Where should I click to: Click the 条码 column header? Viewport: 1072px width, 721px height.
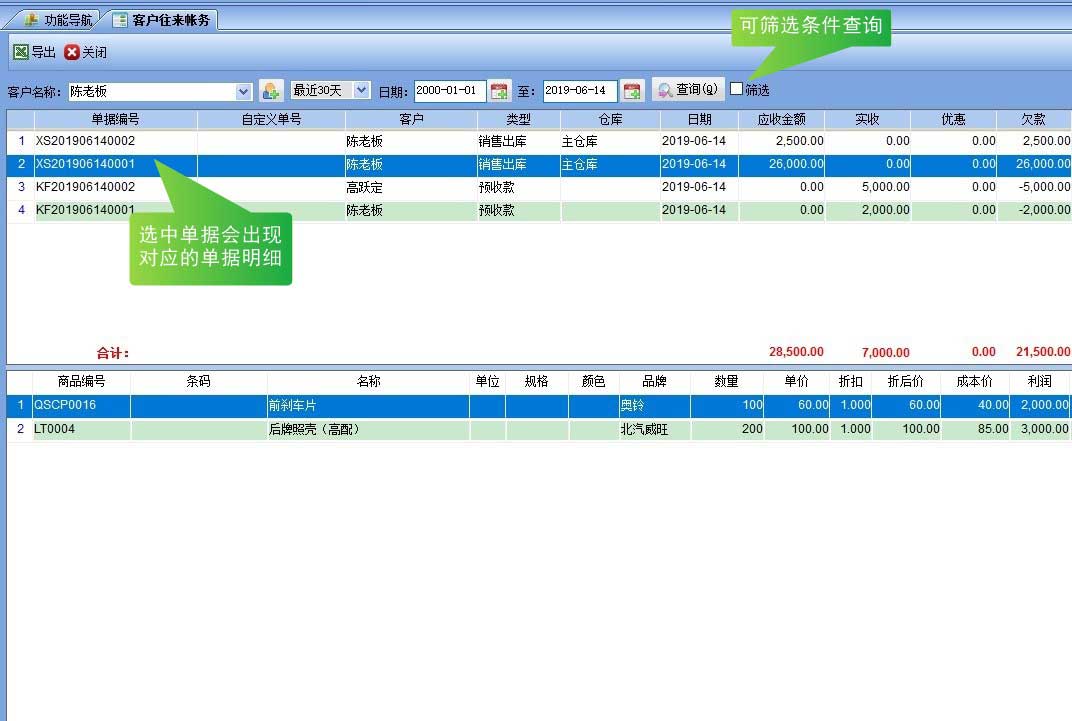tap(198, 381)
